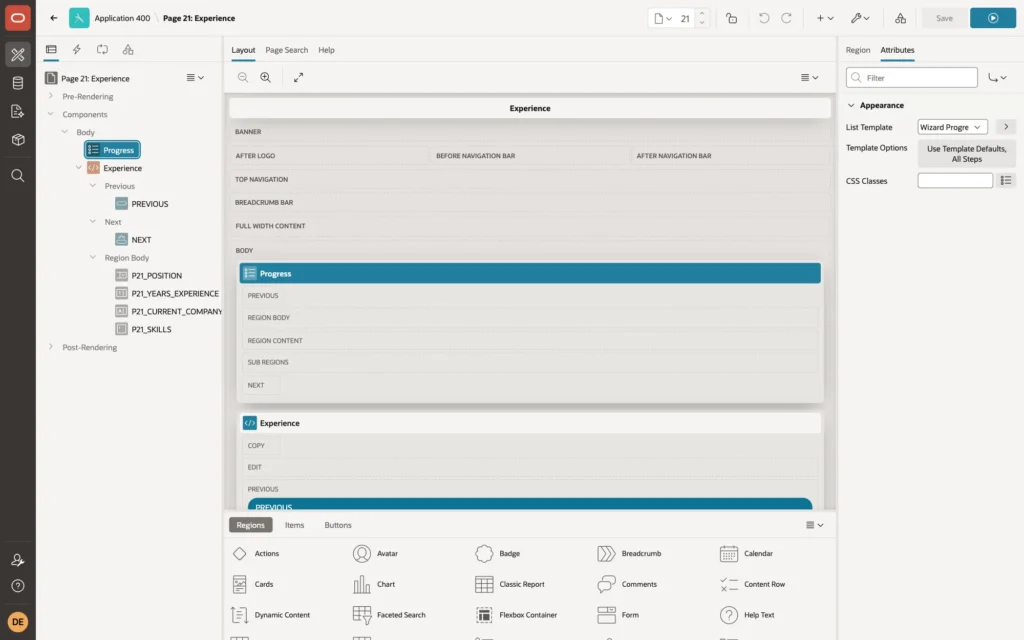
Task: Open administration user icon in sidebar
Action: 18,560
